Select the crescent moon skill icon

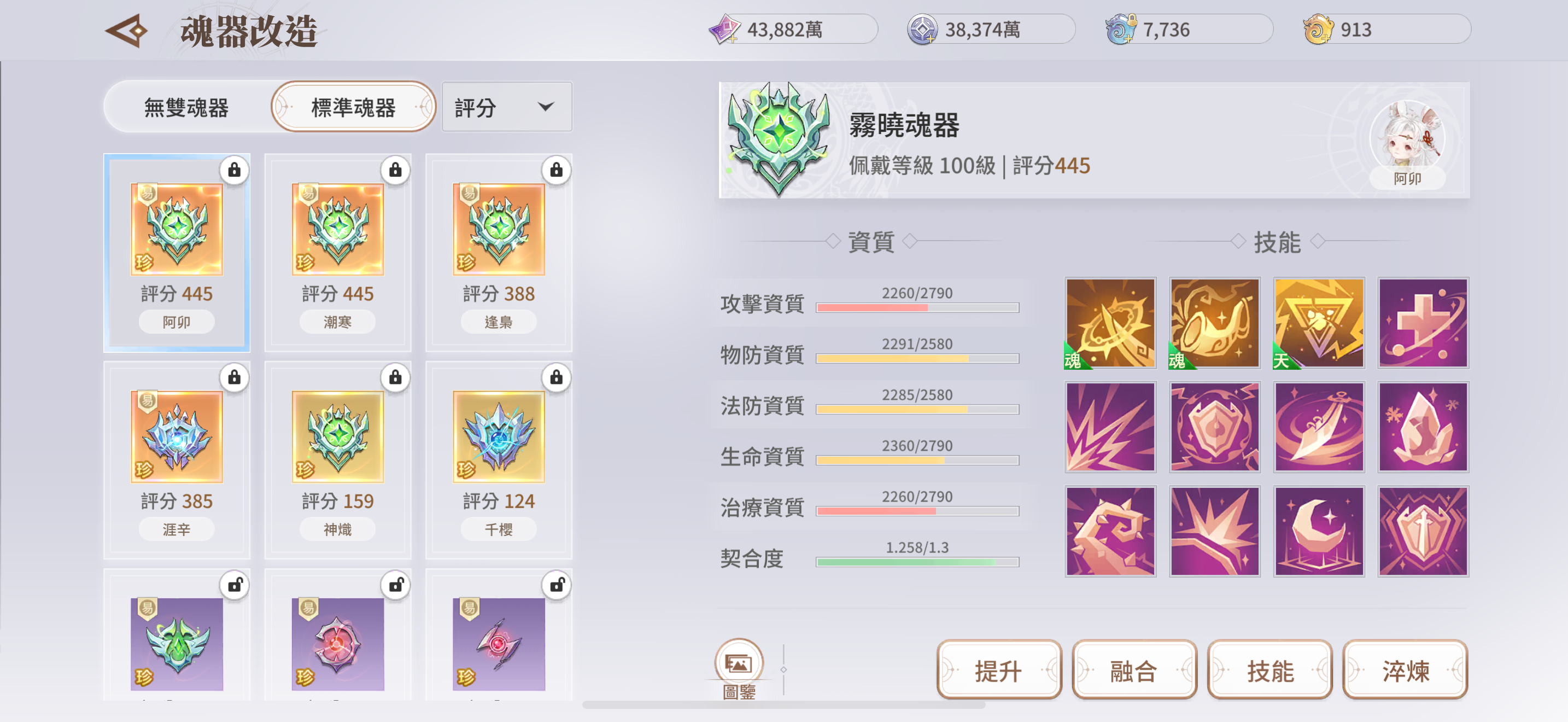click(x=1319, y=531)
